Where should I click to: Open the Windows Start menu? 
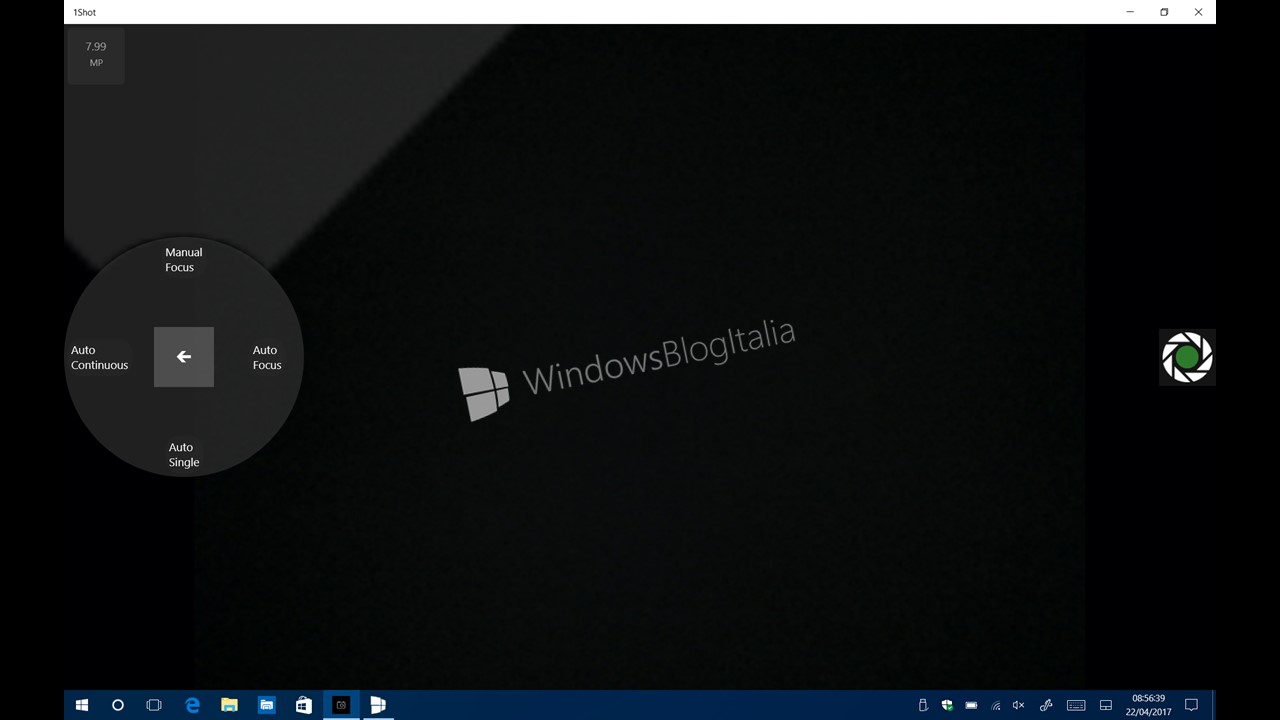pyautogui.click(x=82, y=705)
